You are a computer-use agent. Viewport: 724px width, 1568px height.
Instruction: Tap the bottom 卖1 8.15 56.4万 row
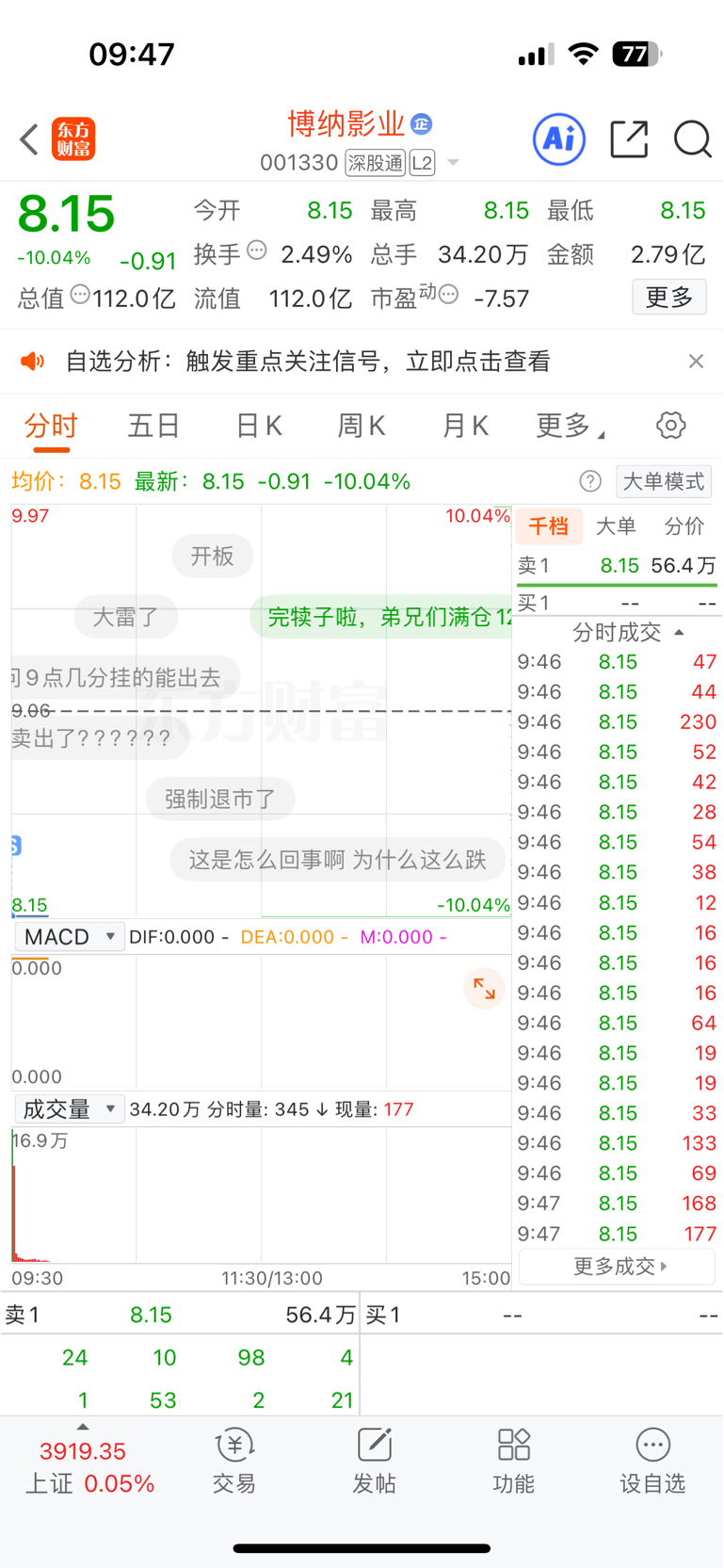pos(180,1315)
